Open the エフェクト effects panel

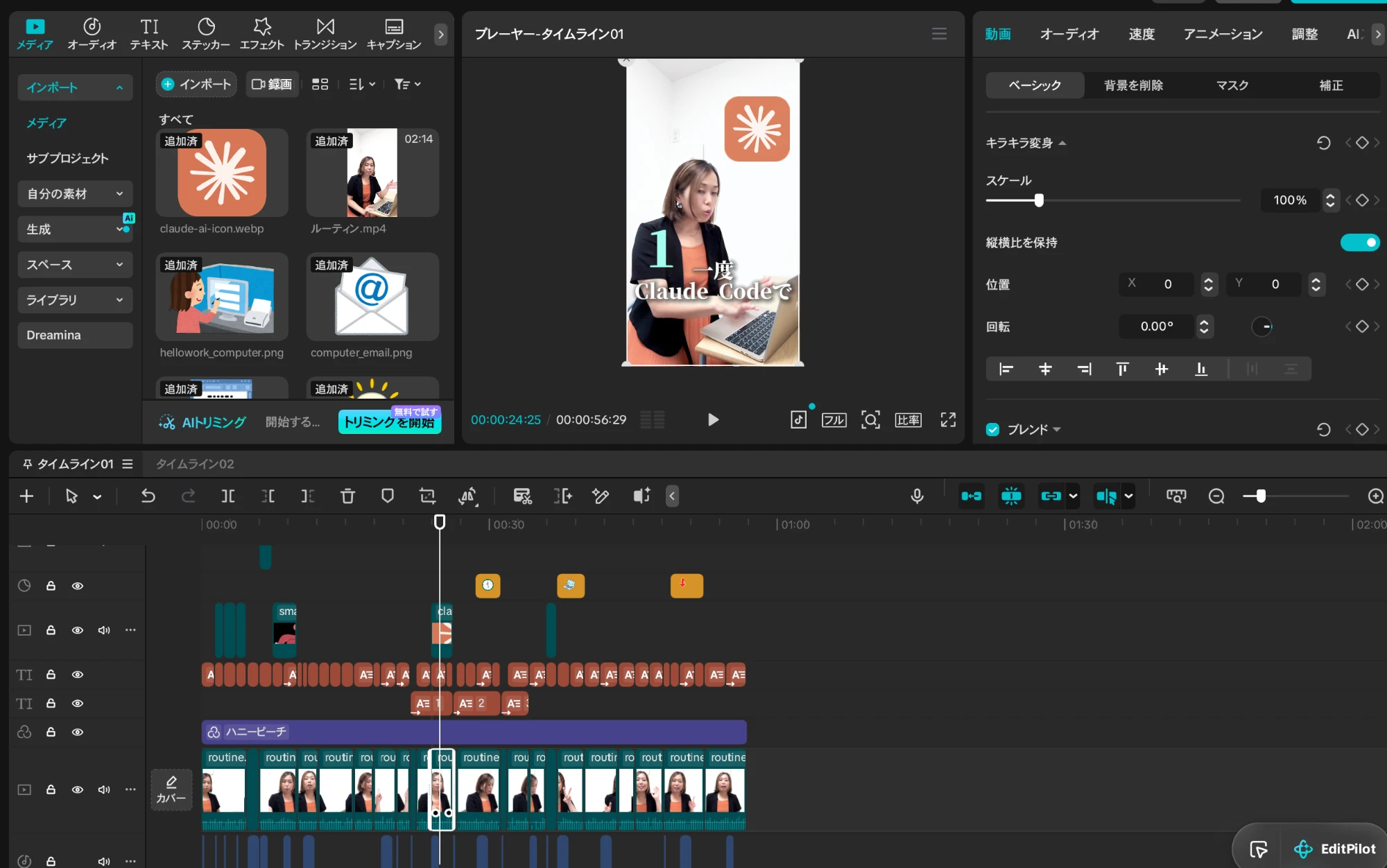point(261,33)
